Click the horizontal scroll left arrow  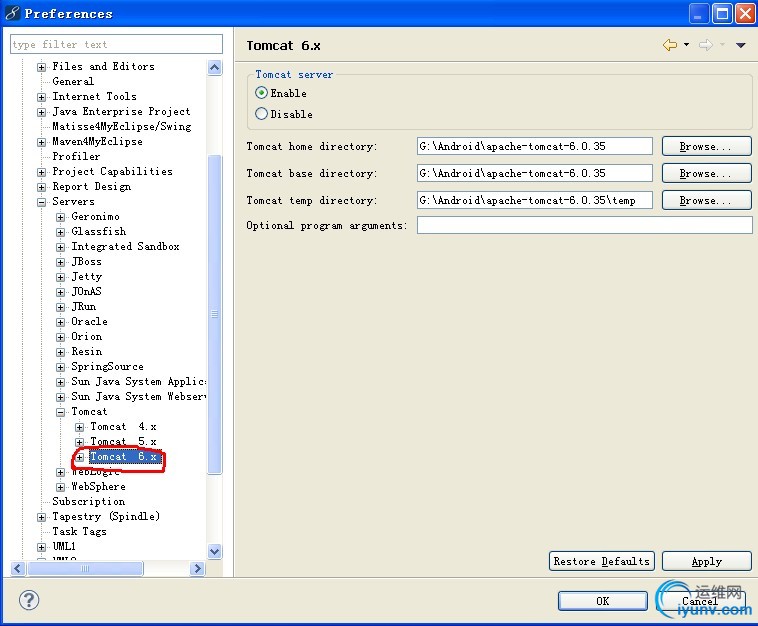click(x=18, y=568)
